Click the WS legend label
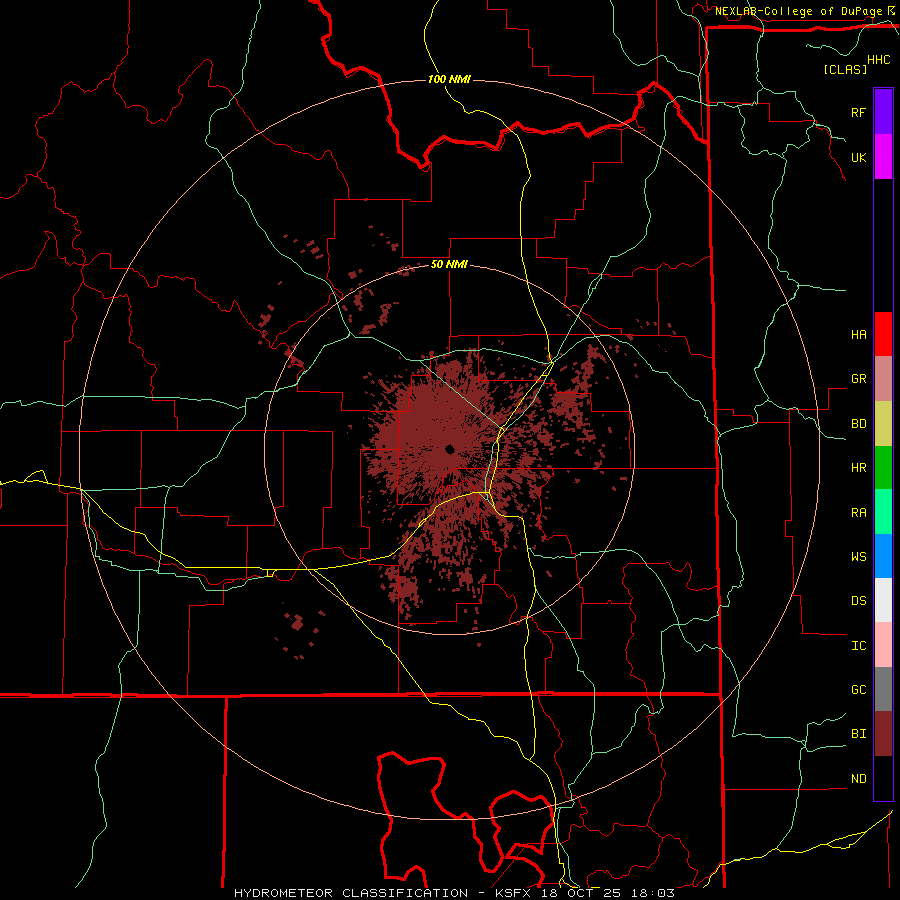The image size is (900, 900). (x=858, y=557)
